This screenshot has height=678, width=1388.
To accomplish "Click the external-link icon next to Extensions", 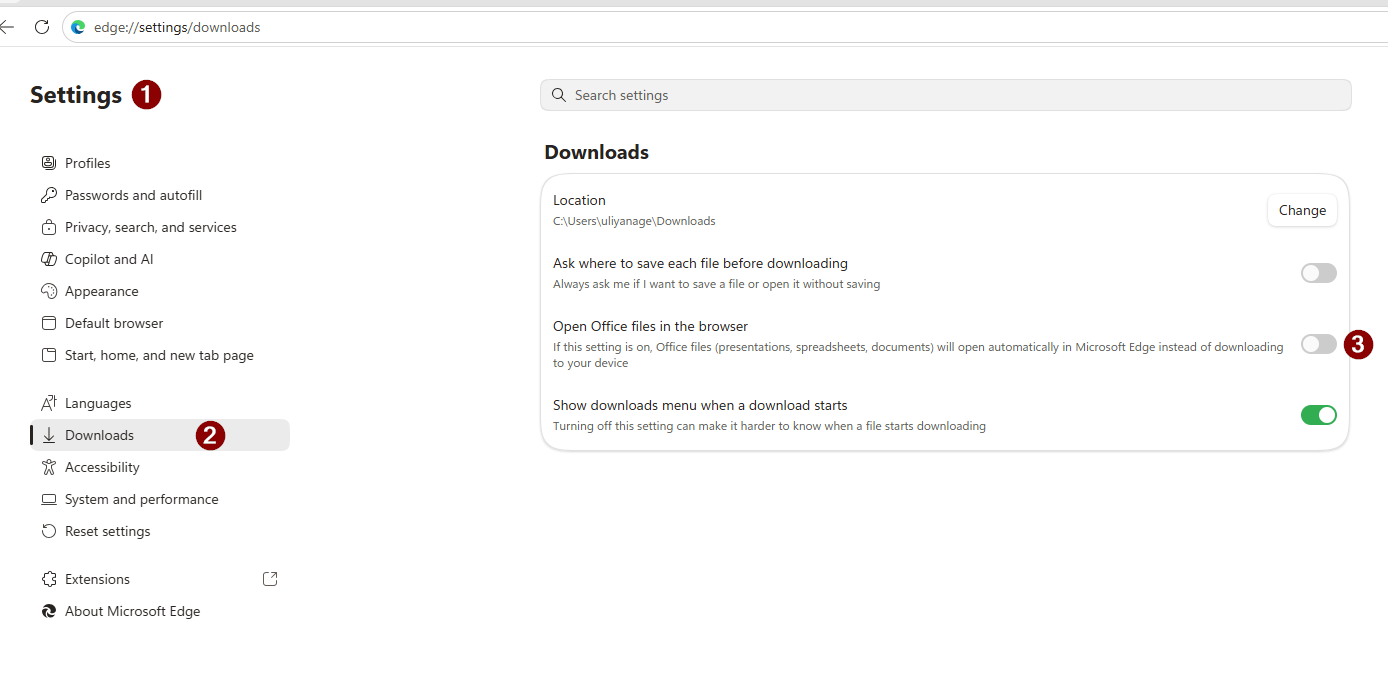I will point(270,579).
